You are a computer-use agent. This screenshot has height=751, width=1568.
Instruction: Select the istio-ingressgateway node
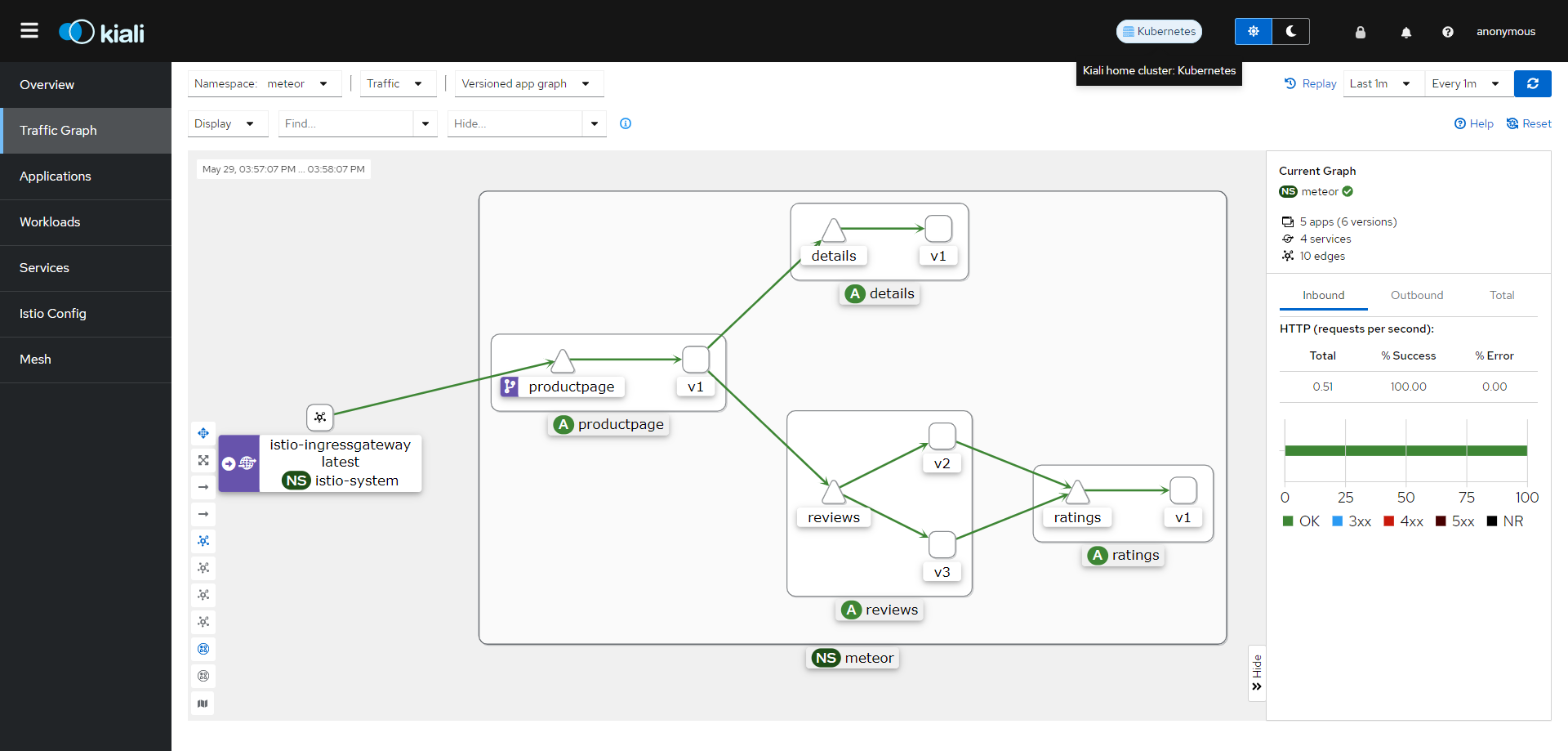point(320,463)
